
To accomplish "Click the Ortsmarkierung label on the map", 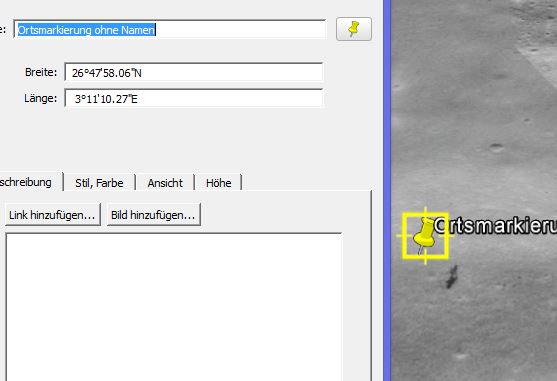I will click(x=495, y=226).
